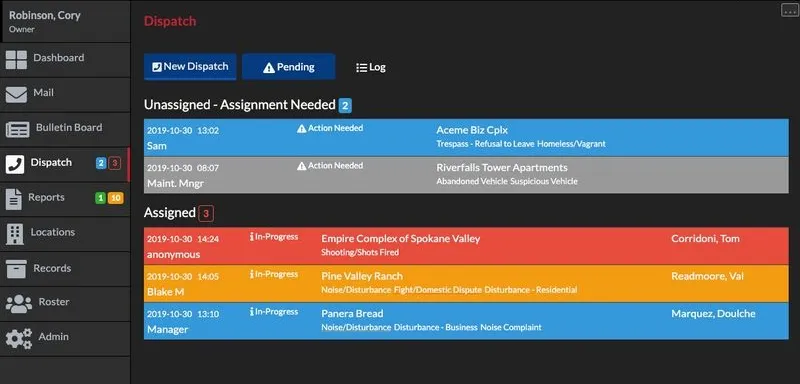This screenshot has width=800, height=384.
Task: Click In-Progress status for Manager caller
Action: (x=274, y=312)
